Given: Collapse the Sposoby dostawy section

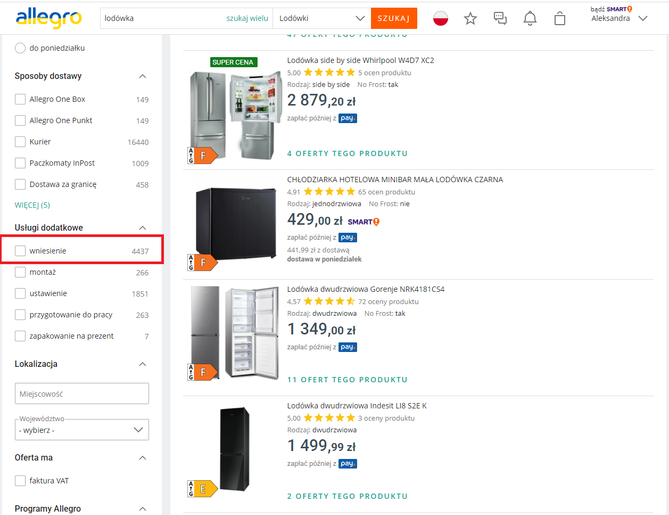Looking at the screenshot, I should coord(142,76).
